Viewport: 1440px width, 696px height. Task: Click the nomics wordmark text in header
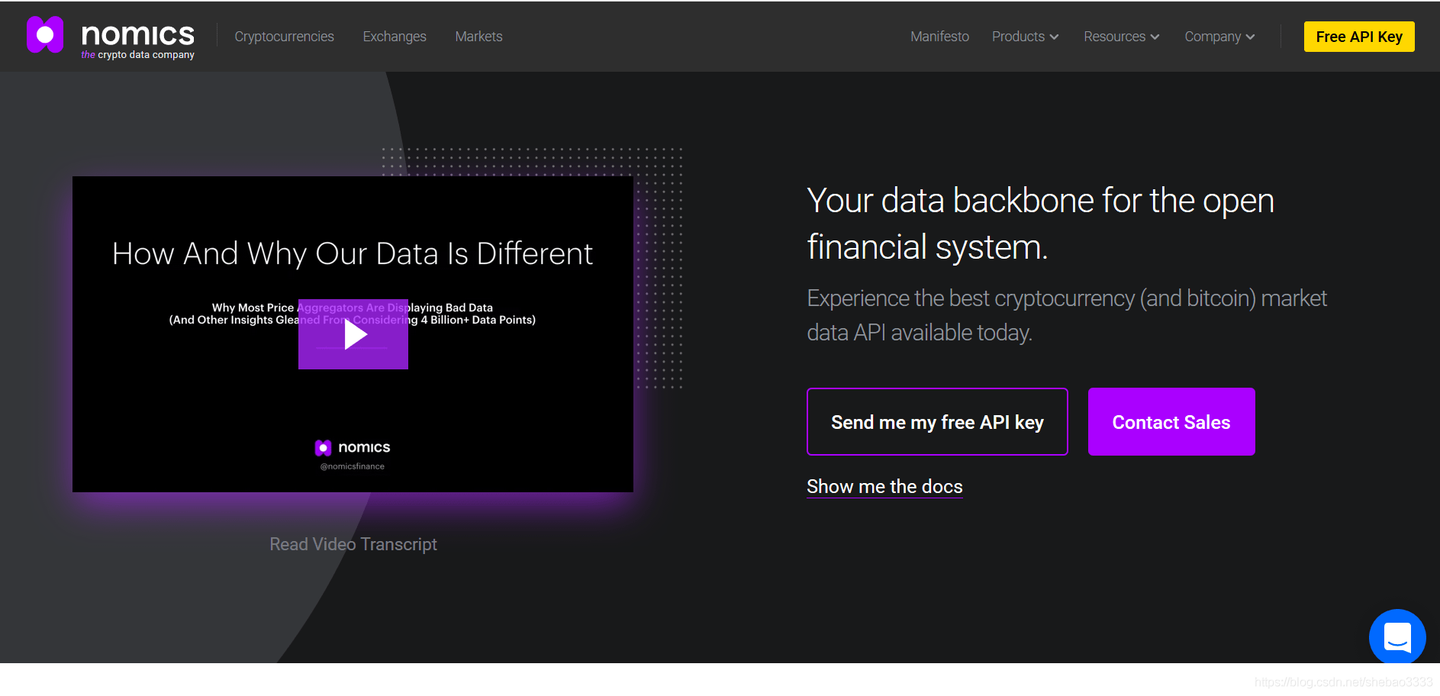point(137,33)
